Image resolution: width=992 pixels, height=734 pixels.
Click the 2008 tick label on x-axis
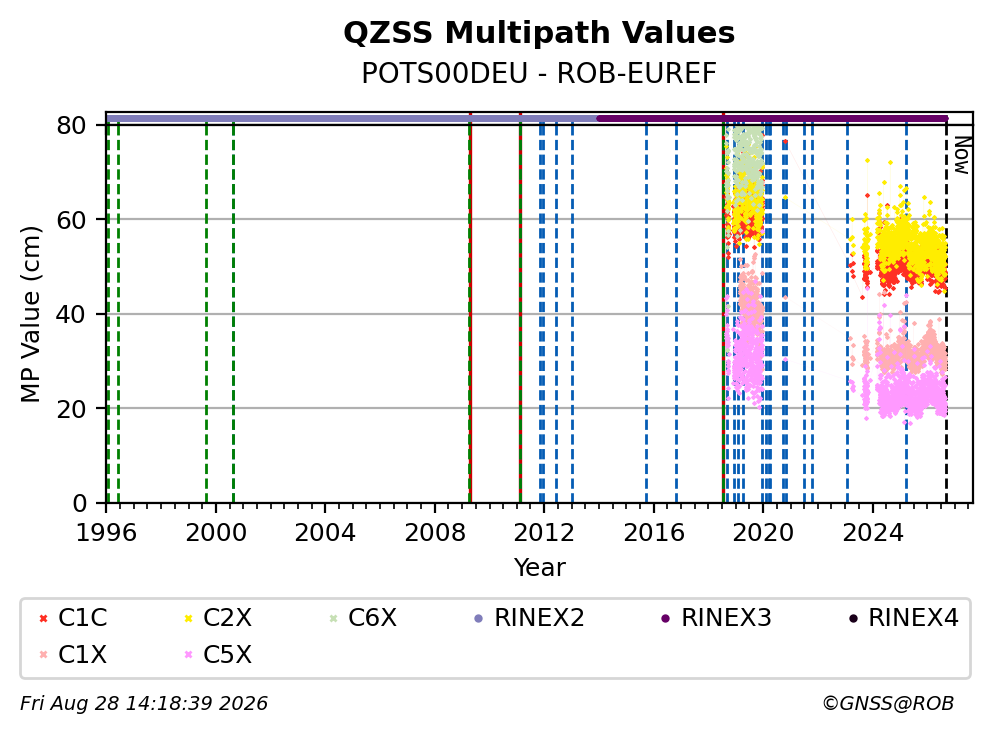click(x=435, y=533)
